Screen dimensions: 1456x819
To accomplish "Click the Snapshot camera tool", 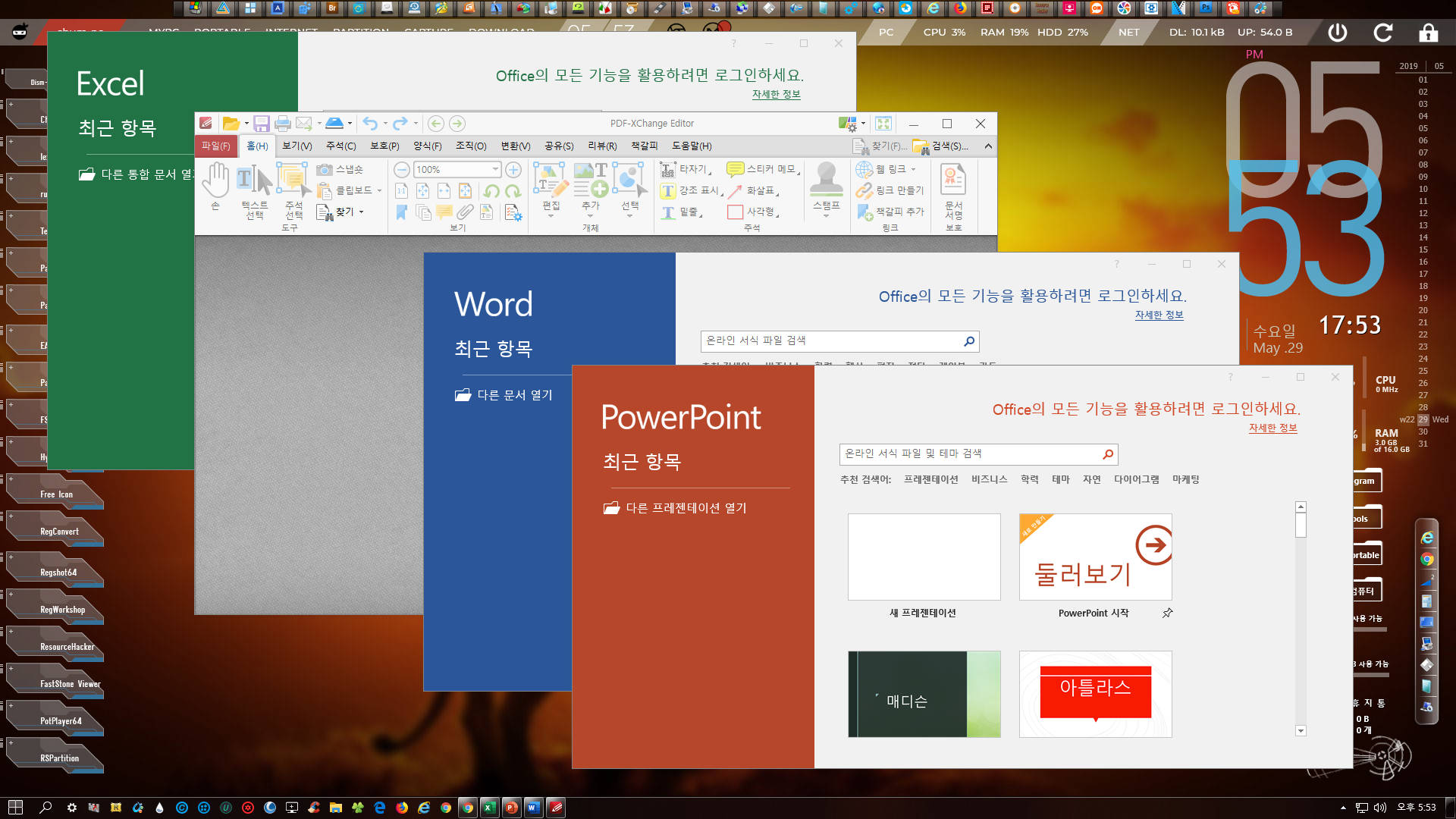I will (340, 169).
